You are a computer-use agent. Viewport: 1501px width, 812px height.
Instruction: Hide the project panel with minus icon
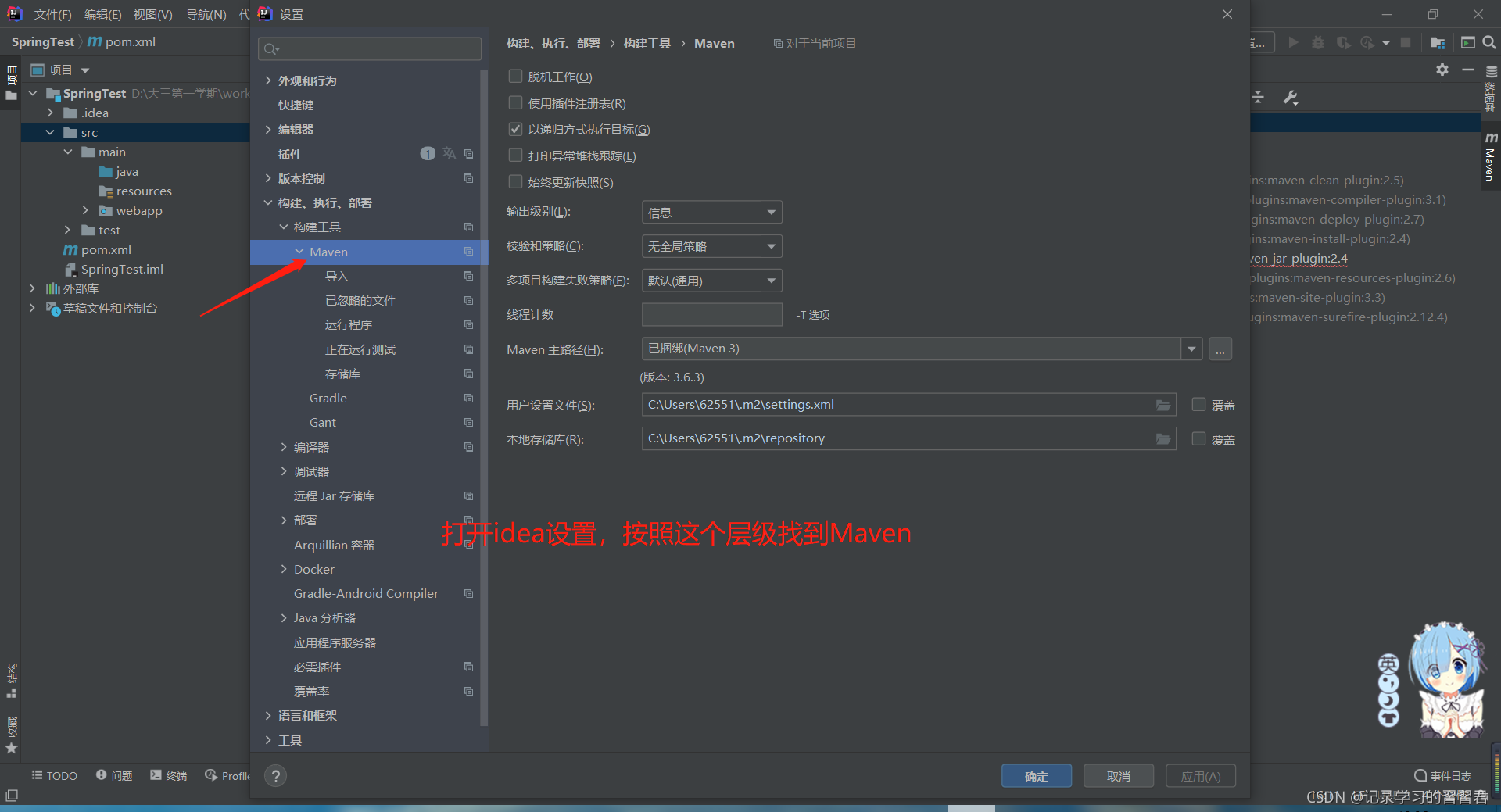(1468, 70)
